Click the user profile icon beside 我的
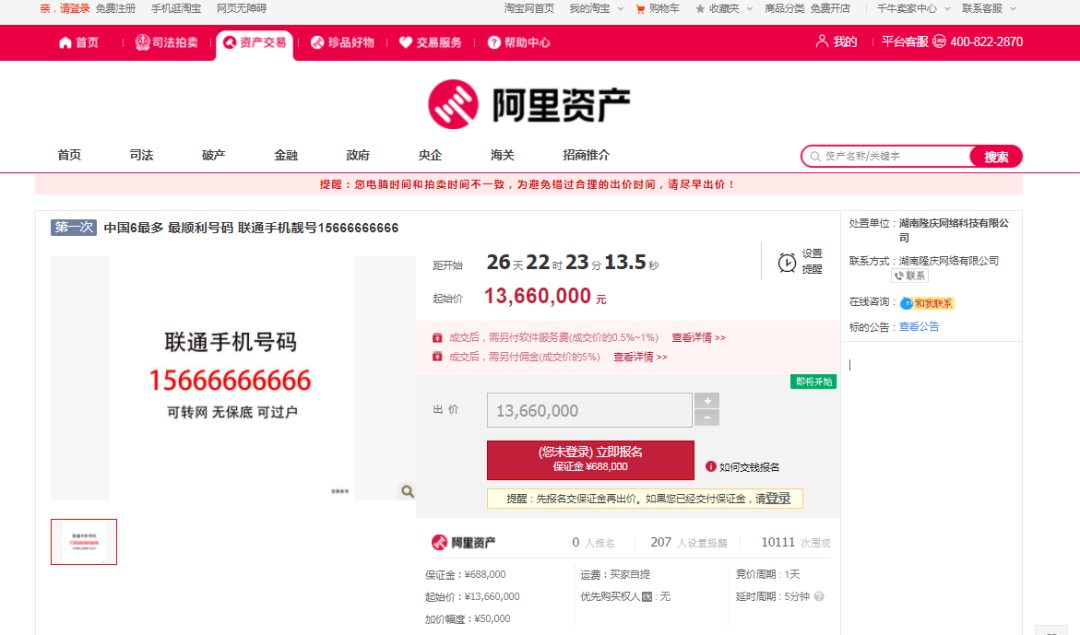This screenshot has width=1080, height=635. pos(822,41)
